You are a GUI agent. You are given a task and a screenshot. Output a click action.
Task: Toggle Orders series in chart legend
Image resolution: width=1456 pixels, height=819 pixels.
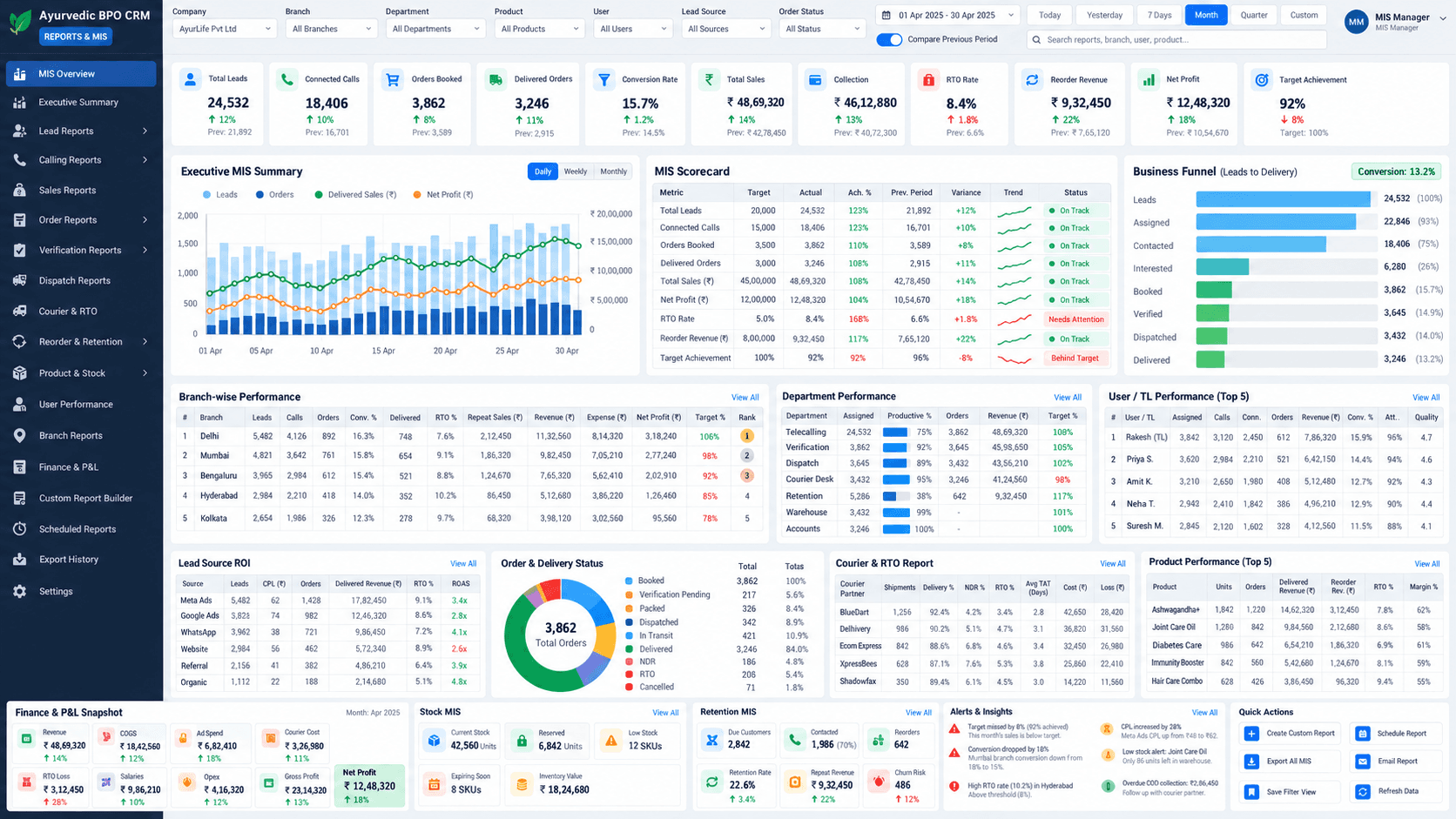274,195
